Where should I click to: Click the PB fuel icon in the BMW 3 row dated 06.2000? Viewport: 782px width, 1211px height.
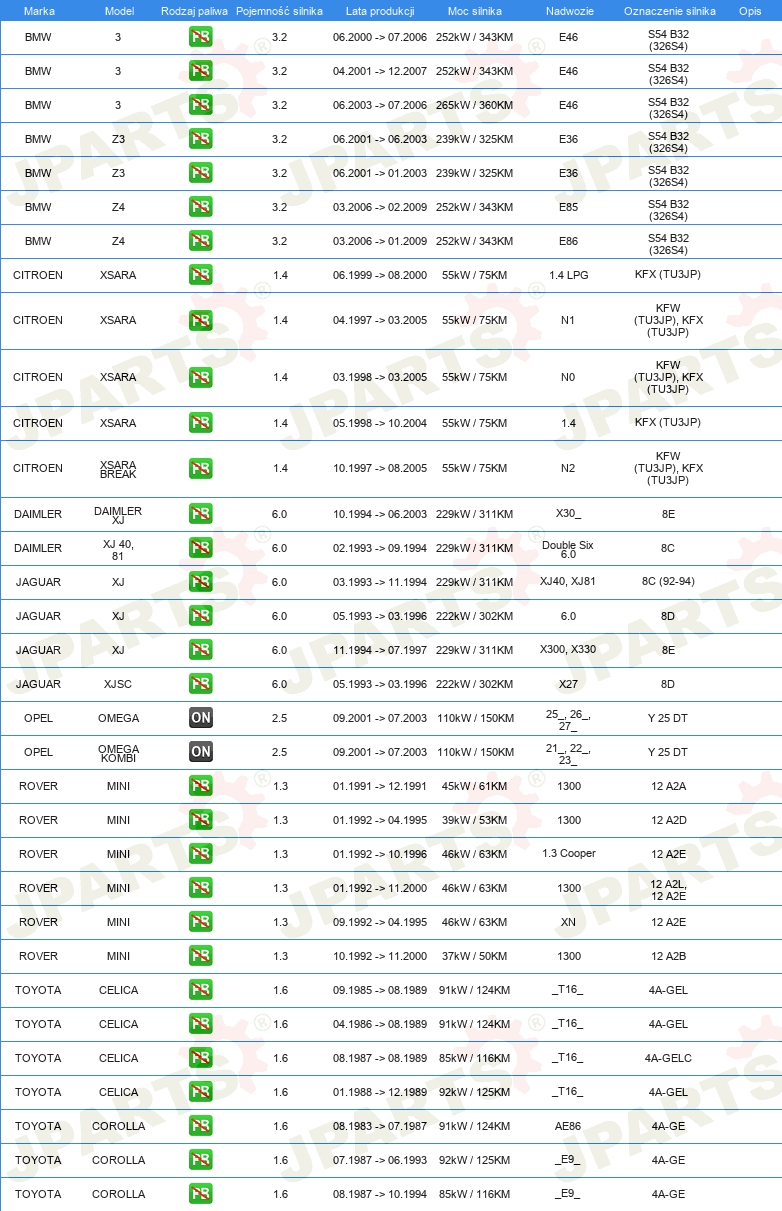point(200,38)
